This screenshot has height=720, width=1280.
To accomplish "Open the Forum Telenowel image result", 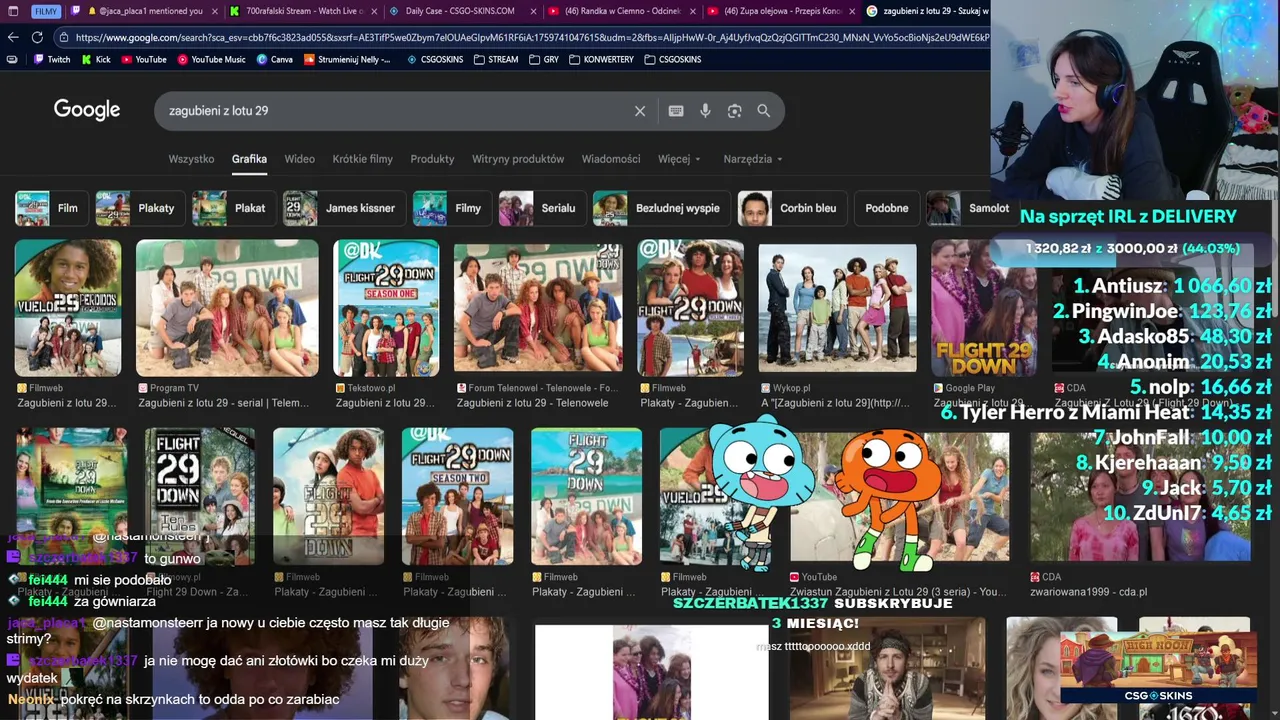I will point(538,308).
